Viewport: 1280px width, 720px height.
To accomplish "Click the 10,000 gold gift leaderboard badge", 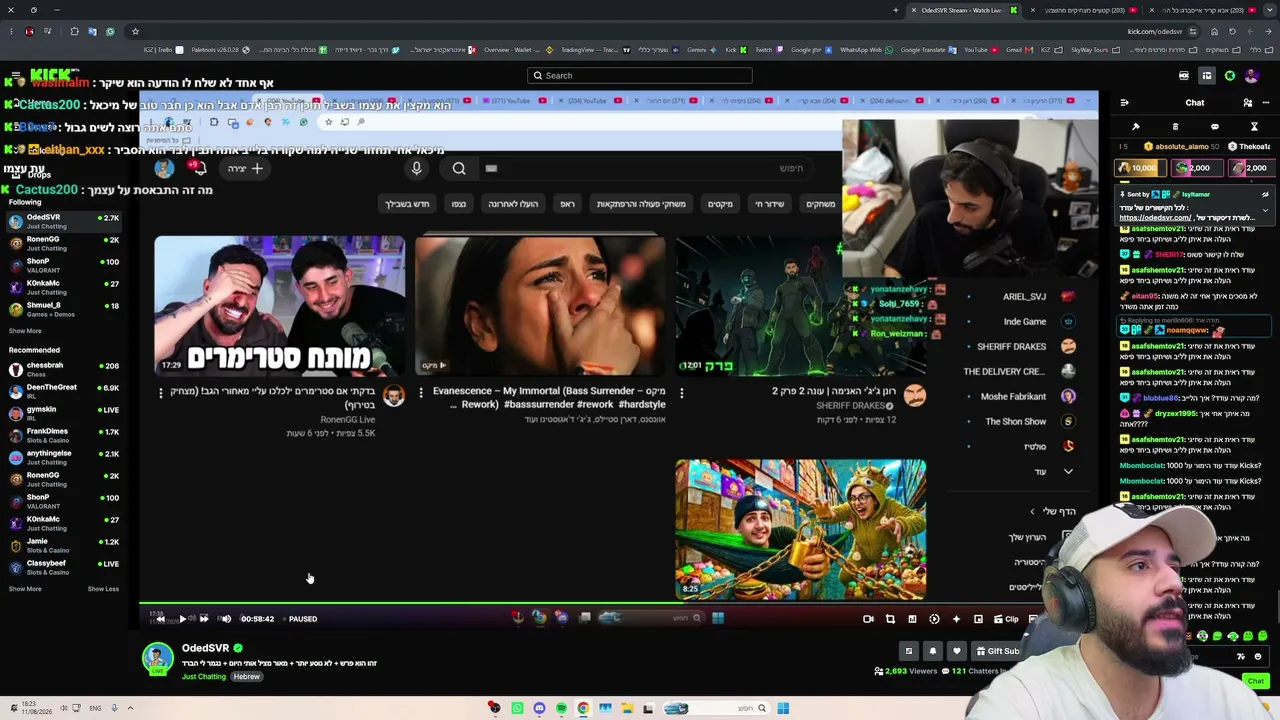I will [1138, 168].
